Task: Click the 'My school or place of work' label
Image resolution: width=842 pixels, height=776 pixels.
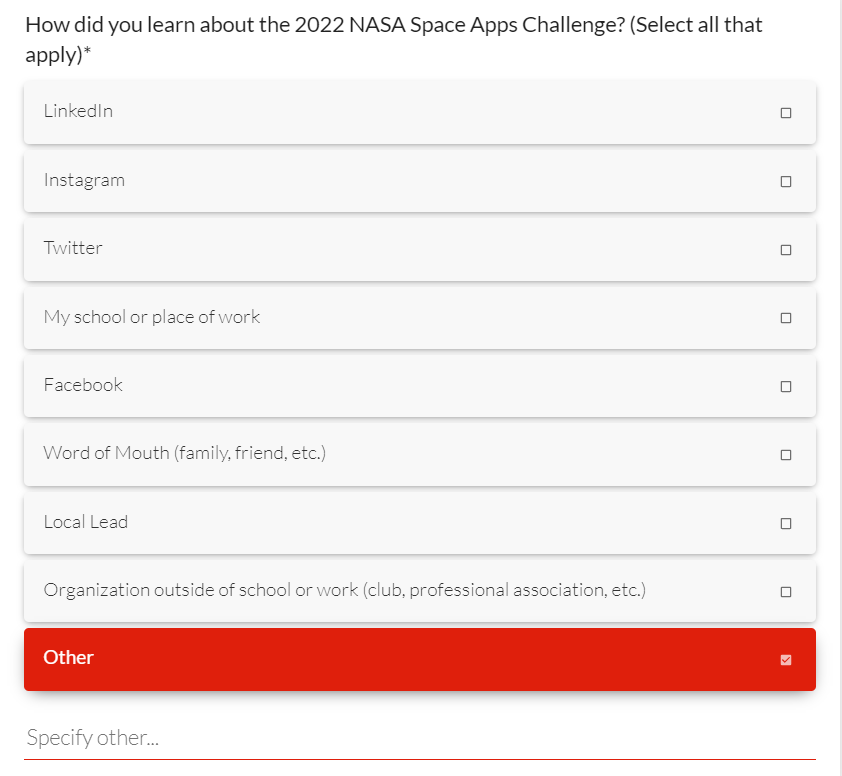Action: (x=152, y=317)
